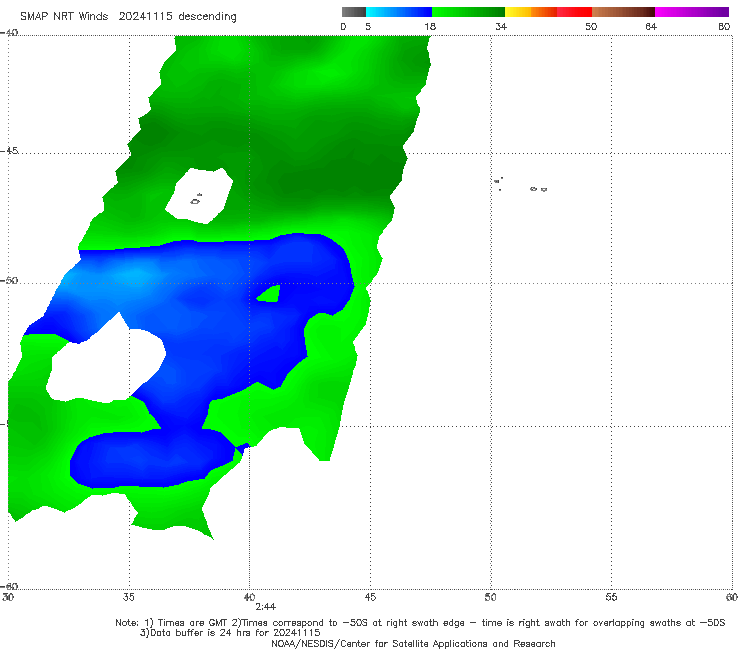
Task: Click the color scale label "34"
Action: [x=501, y=26]
